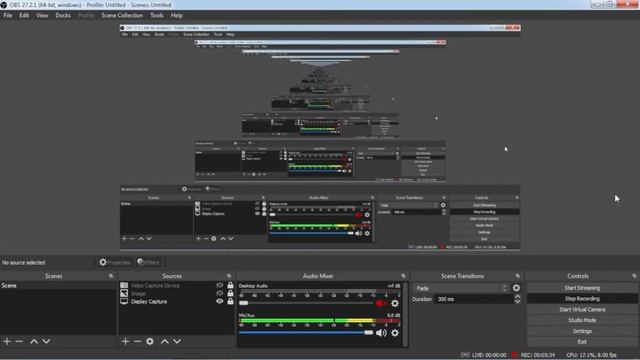Open the Edit menu
Image resolution: width=640 pixels, height=360 pixels.
tap(24, 16)
